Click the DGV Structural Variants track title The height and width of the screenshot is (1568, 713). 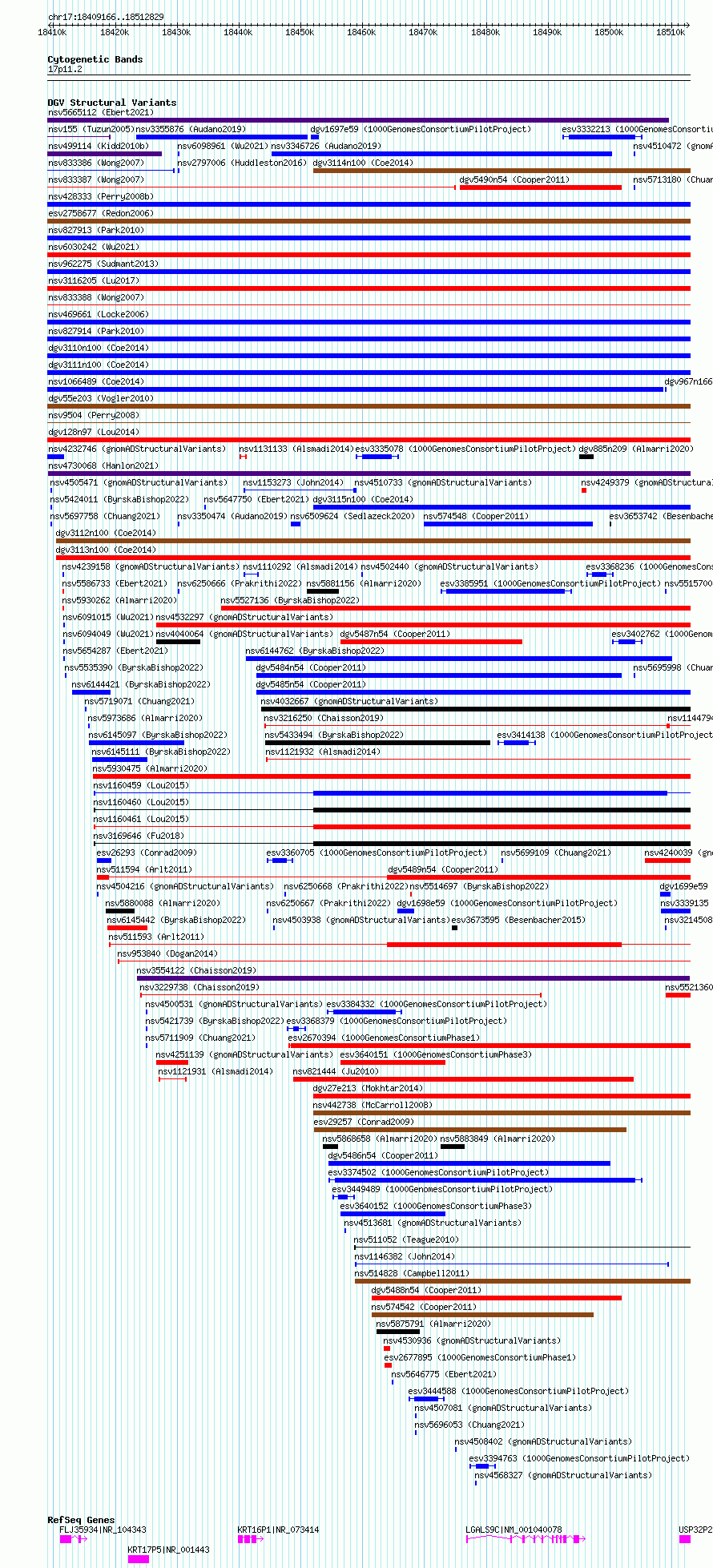[111, 103]
